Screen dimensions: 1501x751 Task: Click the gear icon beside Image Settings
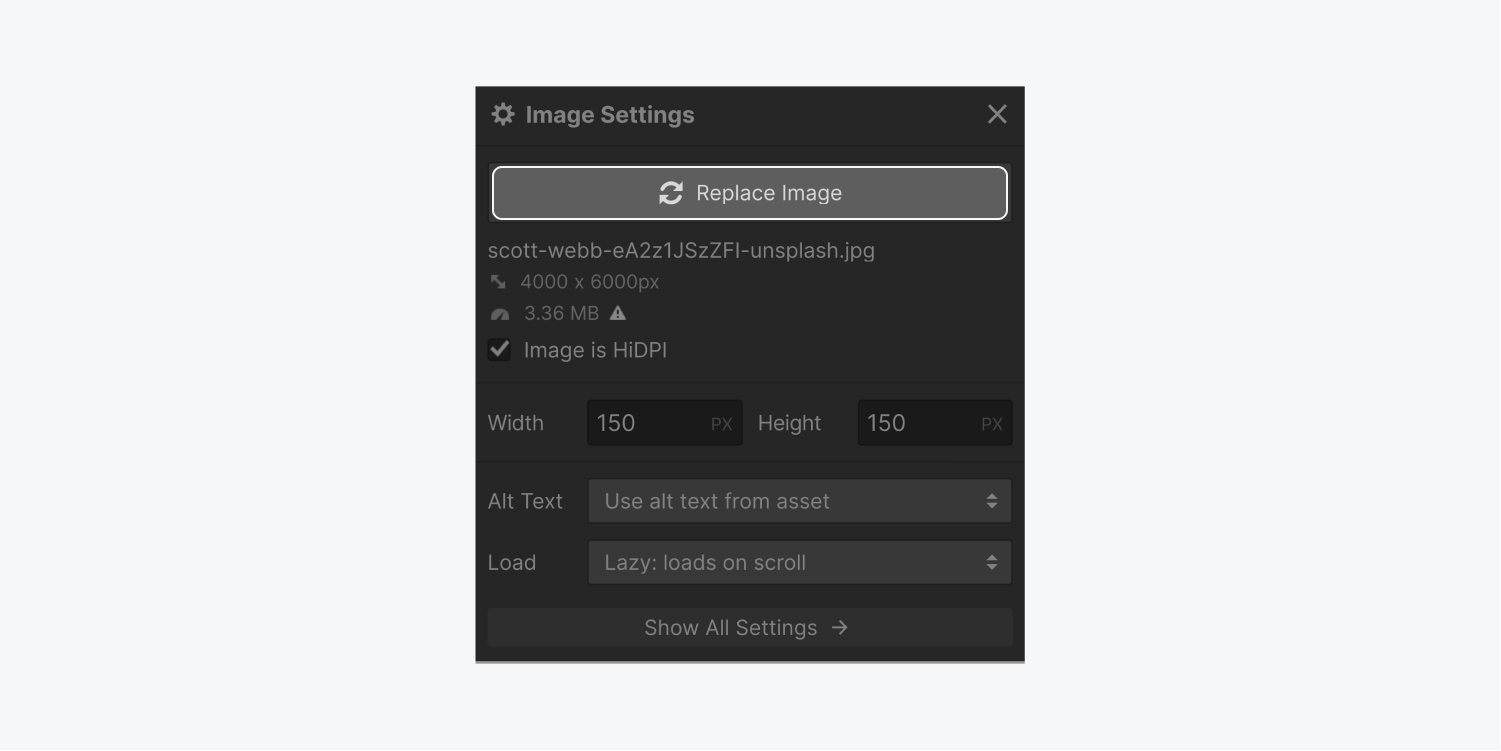[502, 114]
